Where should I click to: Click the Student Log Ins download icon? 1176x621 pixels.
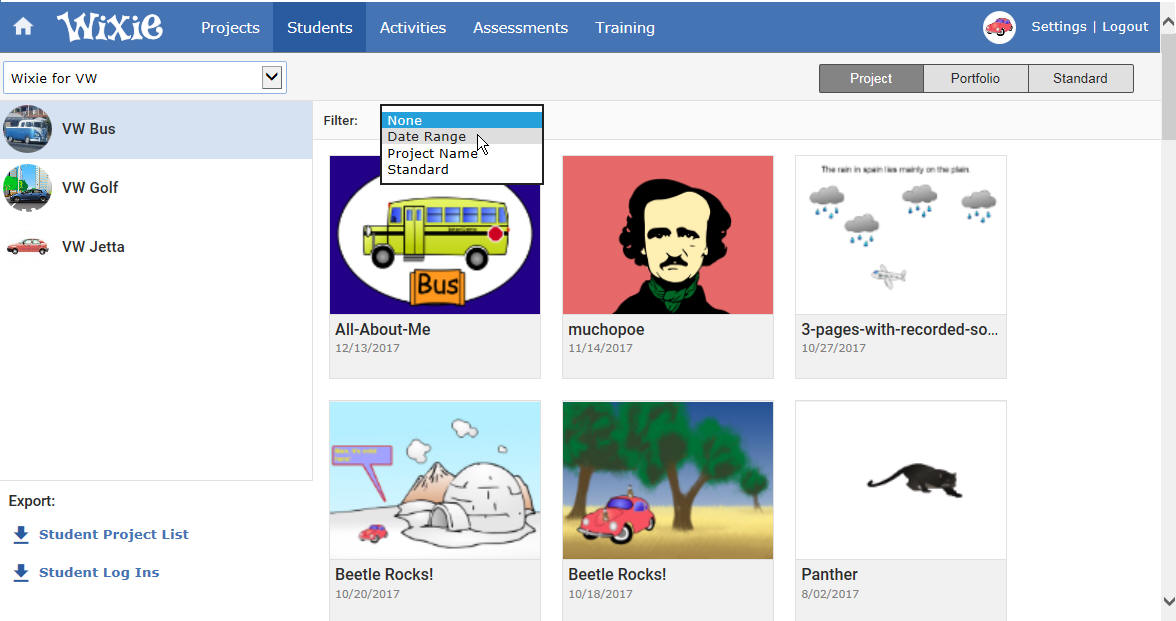(x=21, y=573)
